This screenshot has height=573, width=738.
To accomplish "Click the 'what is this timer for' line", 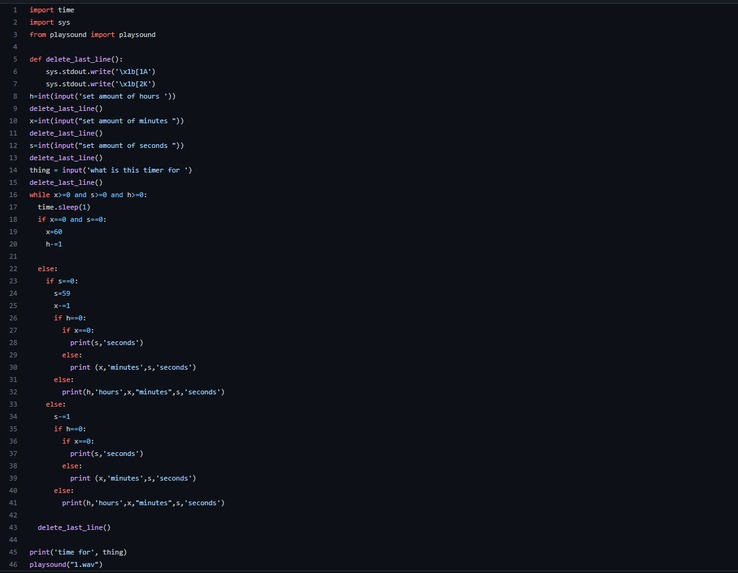I will [111, 170].
